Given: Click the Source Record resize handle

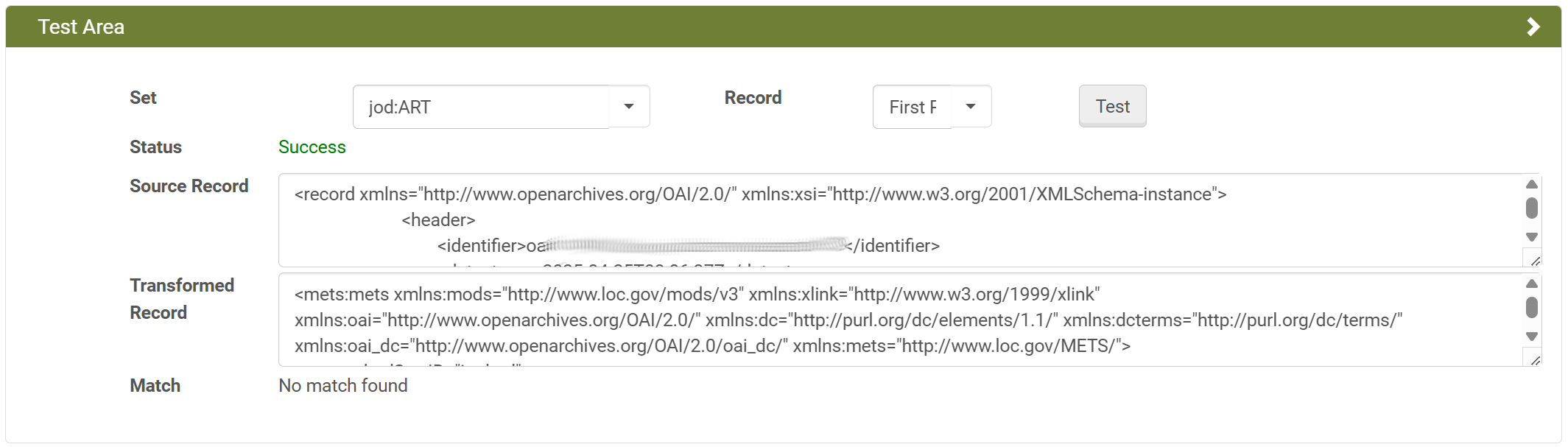Looking at the screenshot, I should click(x=1536, y=261).
